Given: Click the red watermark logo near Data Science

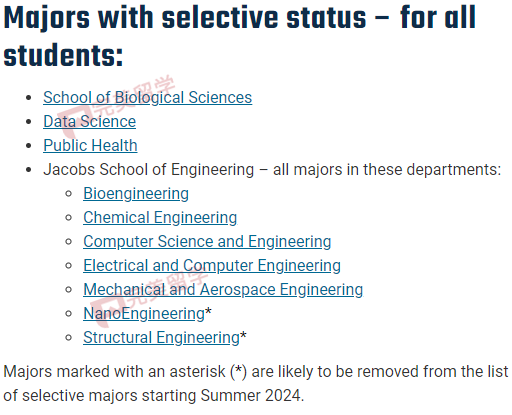Looking at the screenshot, I should click(x=74, y=122).
